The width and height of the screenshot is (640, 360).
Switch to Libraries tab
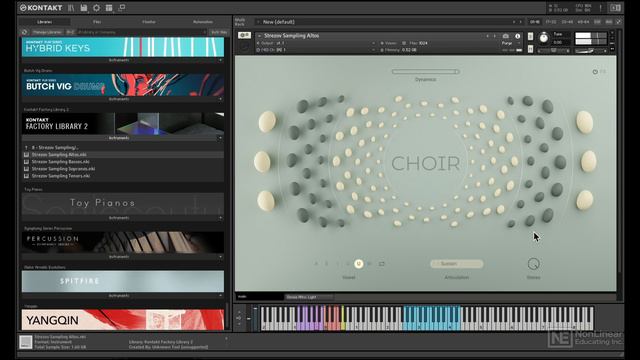click(44, 22)
